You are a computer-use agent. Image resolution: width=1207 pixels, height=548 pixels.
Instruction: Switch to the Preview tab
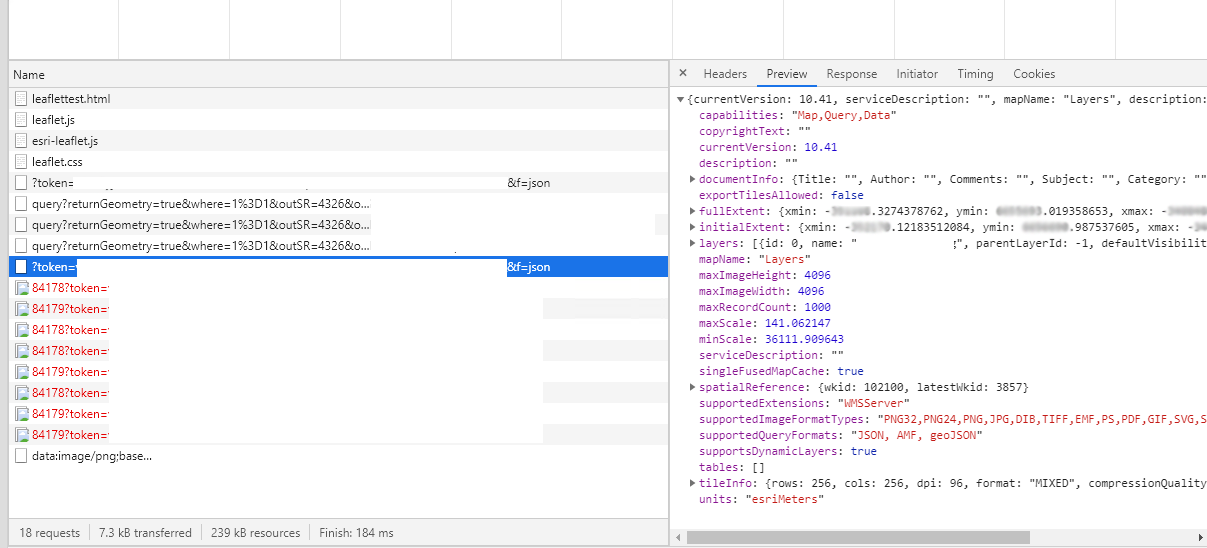click(787, 74)
